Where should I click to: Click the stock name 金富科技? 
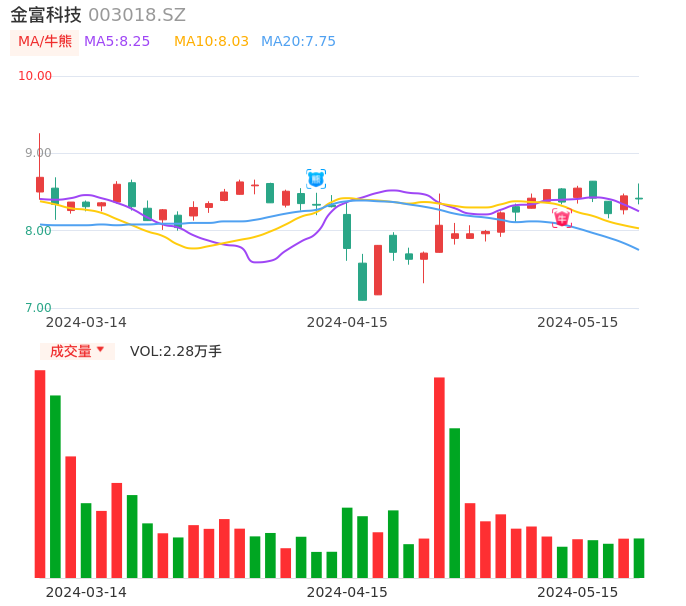pyautogui.click(x=46, y=15)
